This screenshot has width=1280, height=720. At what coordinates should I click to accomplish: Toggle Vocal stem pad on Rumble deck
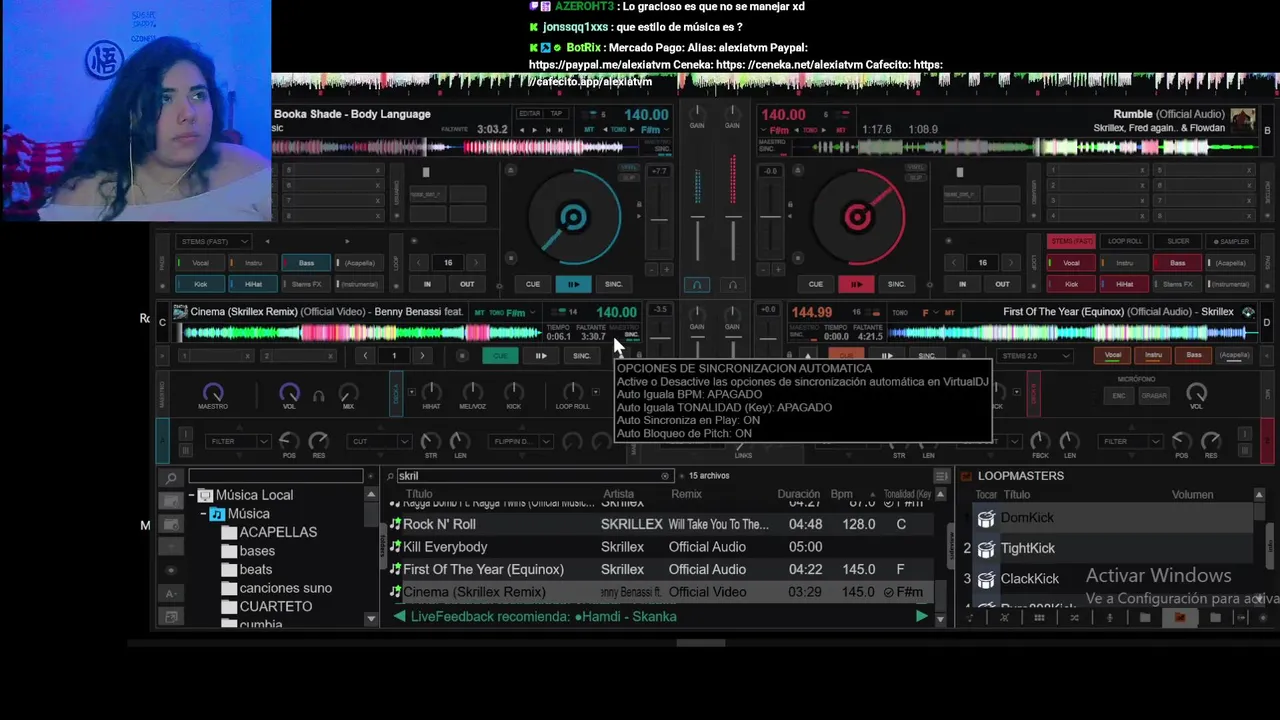pos(1071,263)
